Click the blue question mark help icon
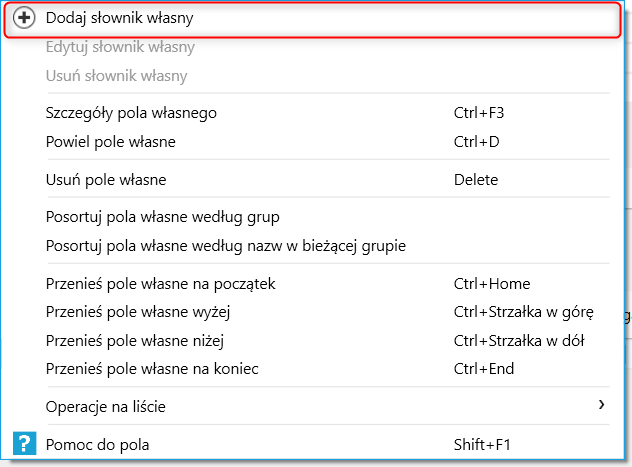The image size is (632, 467). [25, 443]
